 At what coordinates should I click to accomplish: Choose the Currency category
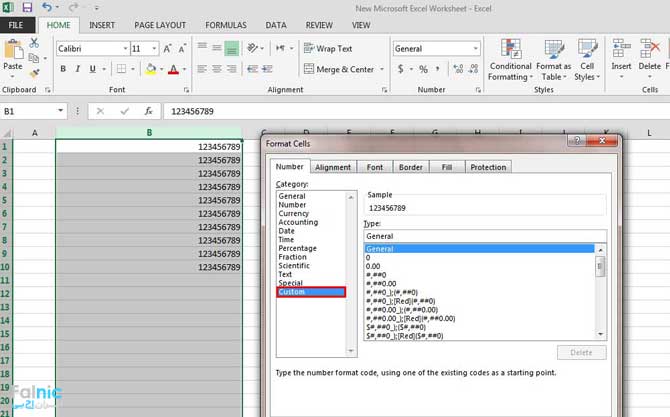pyautogui.click(x=294, y=214)
